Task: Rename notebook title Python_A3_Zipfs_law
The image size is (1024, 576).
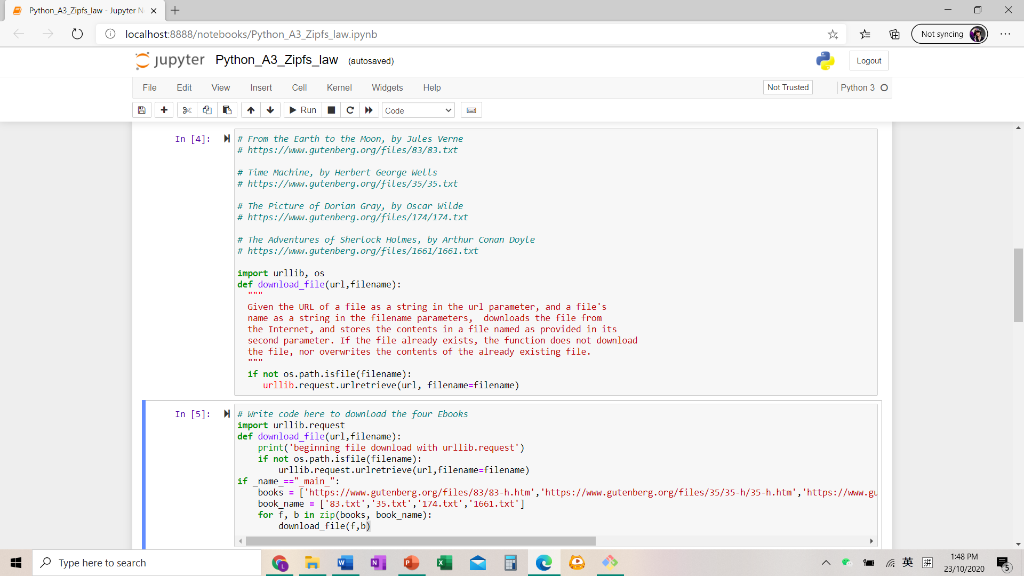Action: click(x=277, y=60)
